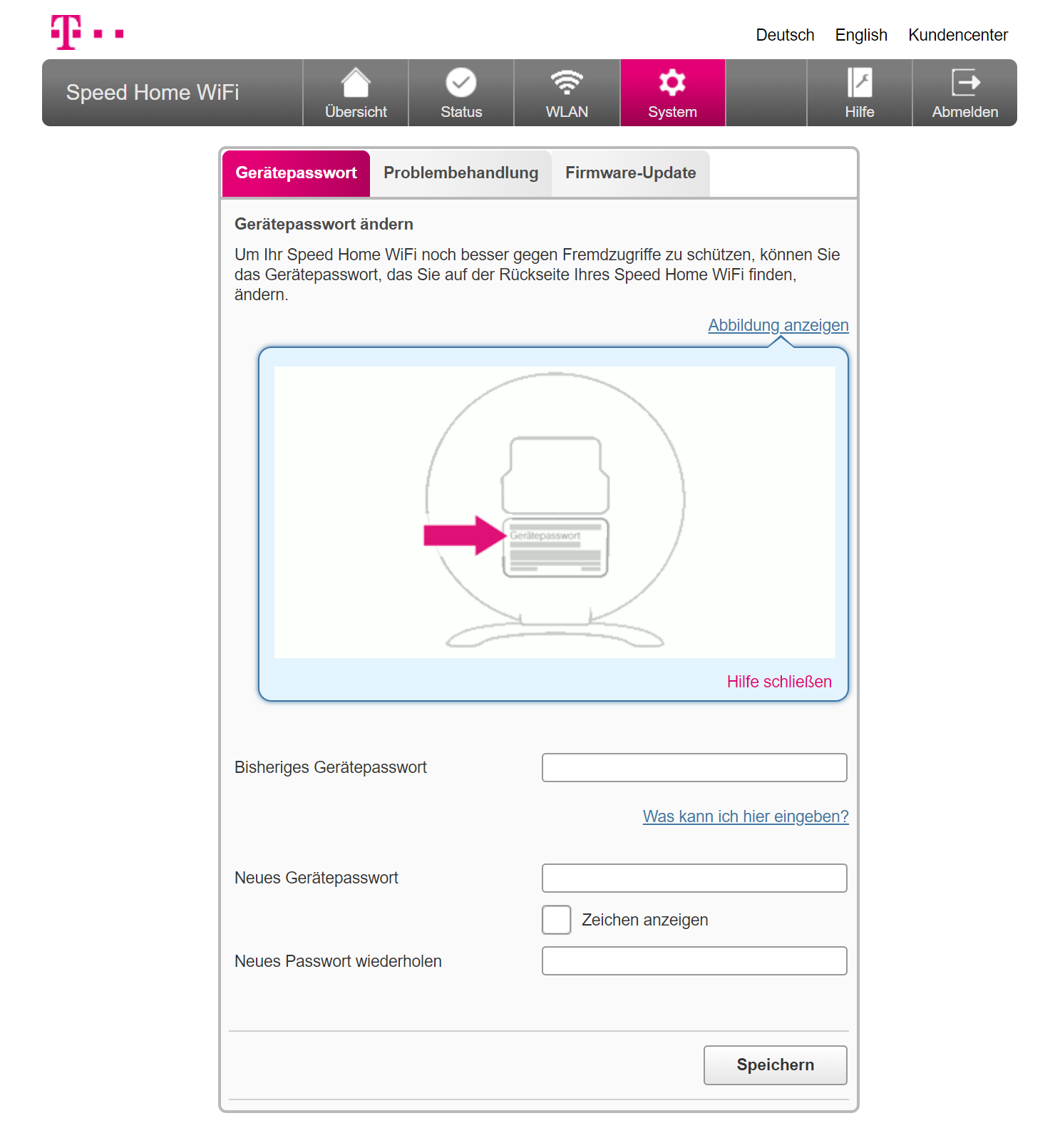The height and width of the screenshot is (1148, 1055).
Task: Open the Status checkmark icon
Action: (x=461, y=83)
